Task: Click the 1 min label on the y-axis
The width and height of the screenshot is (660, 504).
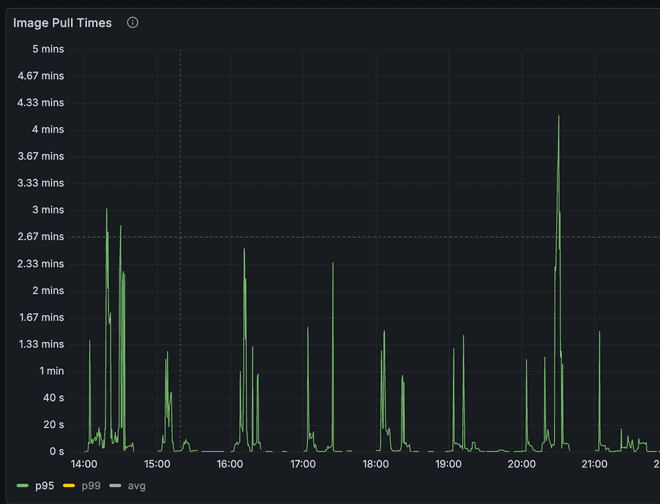Action: [51, 371]
